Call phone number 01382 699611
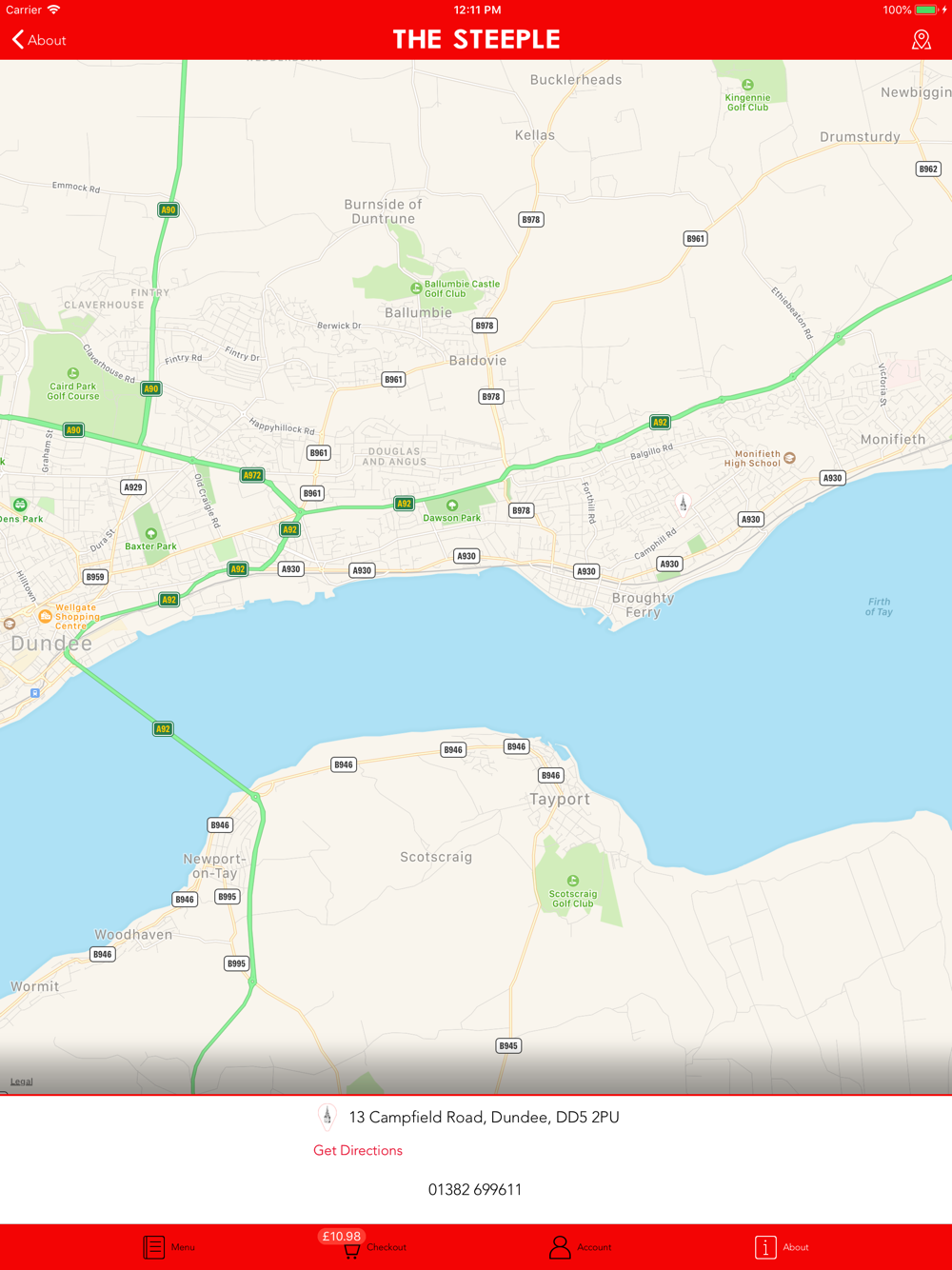The width and height of the screenshot is (952, 1270). [475, 1189]
